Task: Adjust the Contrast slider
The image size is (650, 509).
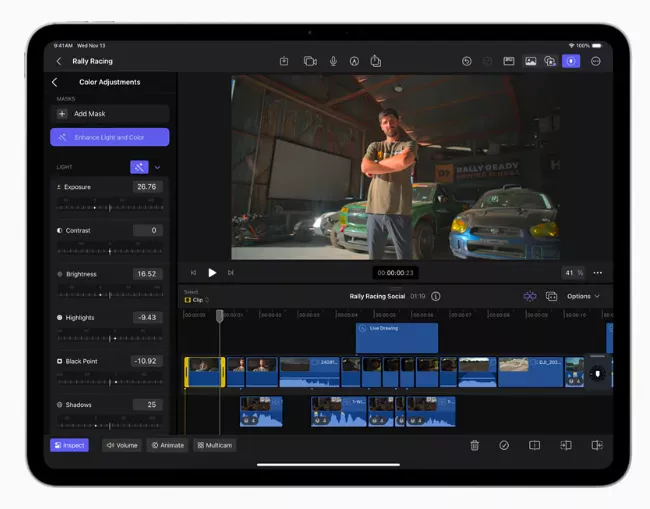Action: coord(110,251)
